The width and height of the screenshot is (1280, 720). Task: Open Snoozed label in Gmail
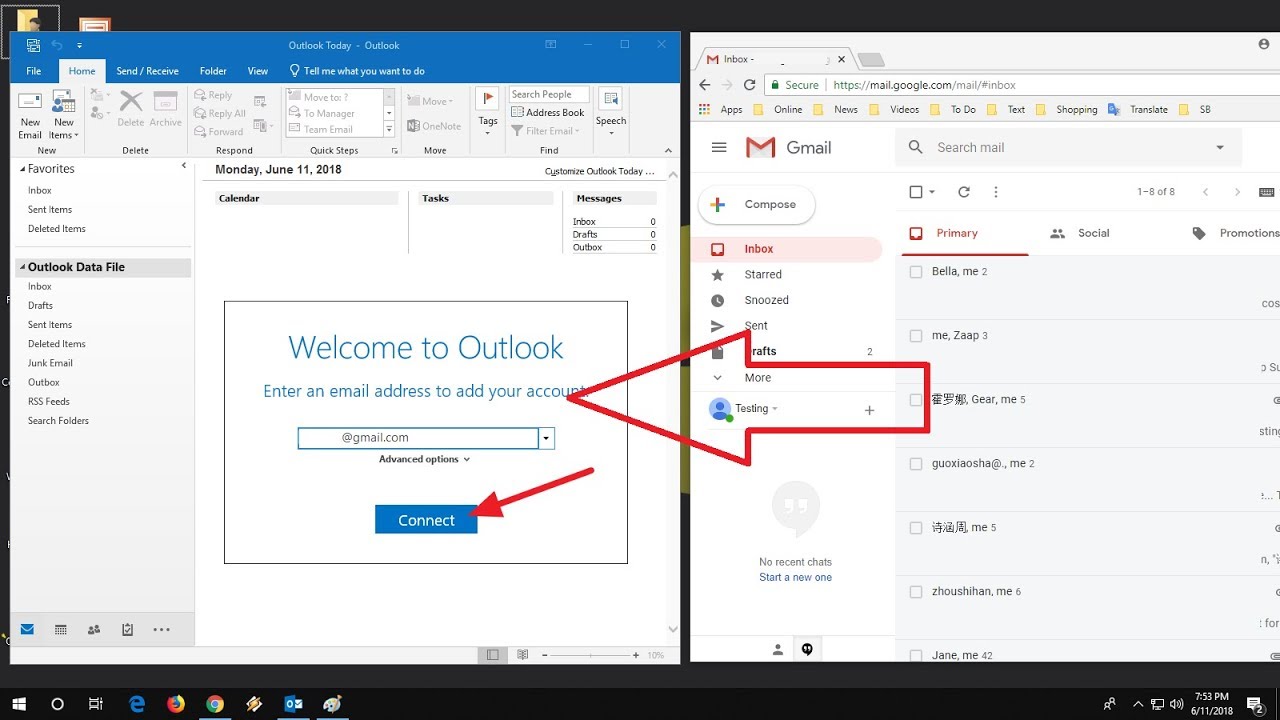766,300
